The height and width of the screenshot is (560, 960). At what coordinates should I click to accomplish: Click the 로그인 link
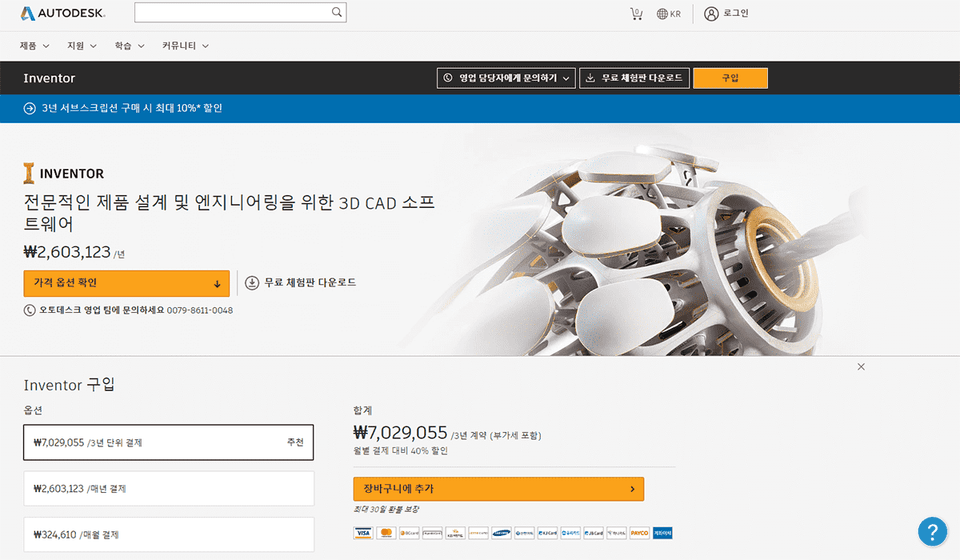click(x=736, y=13)
